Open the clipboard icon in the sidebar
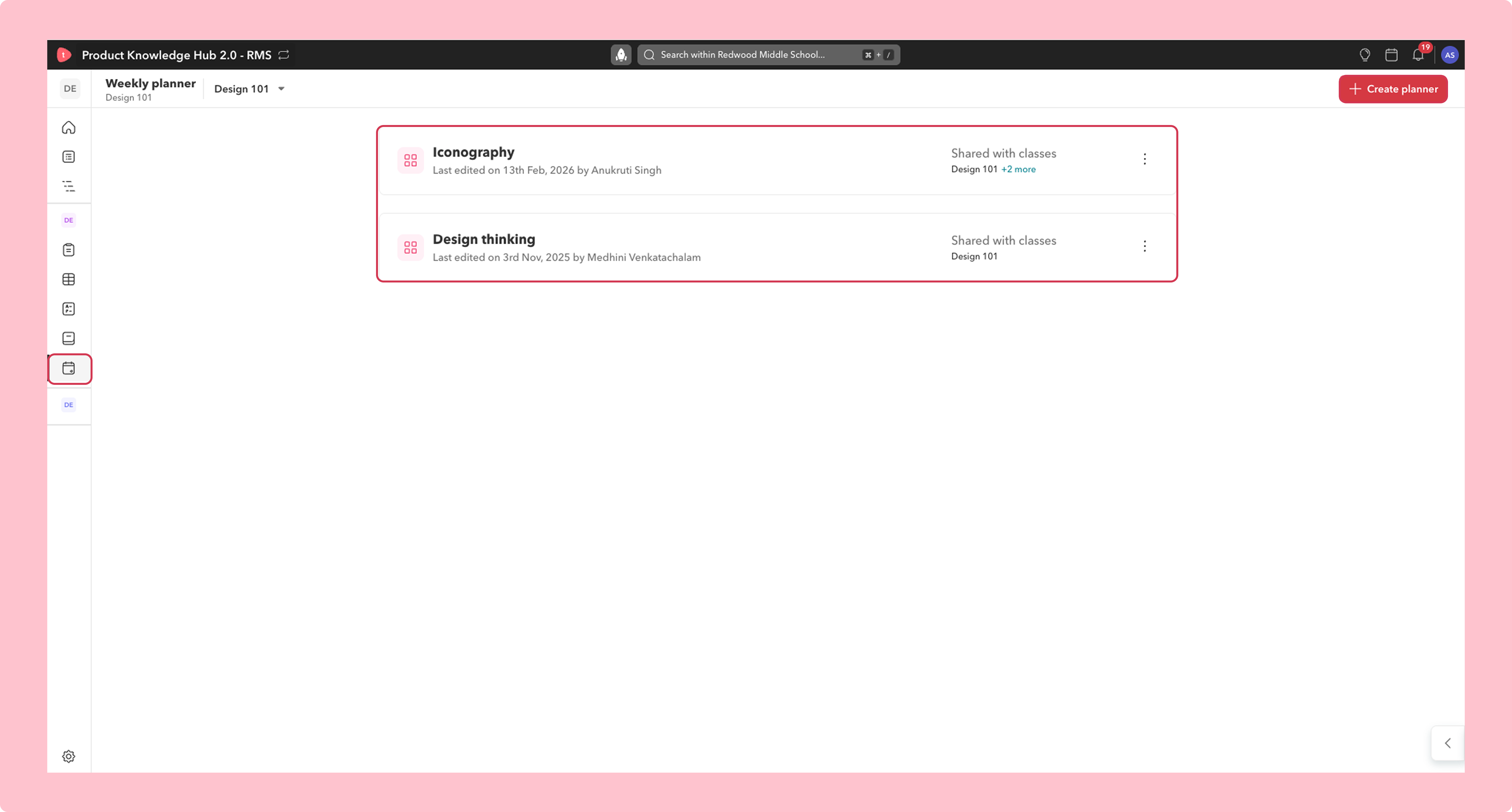The width and height of the screenshot is (1512, 812). pyautogui.click(x=69, y=250)
